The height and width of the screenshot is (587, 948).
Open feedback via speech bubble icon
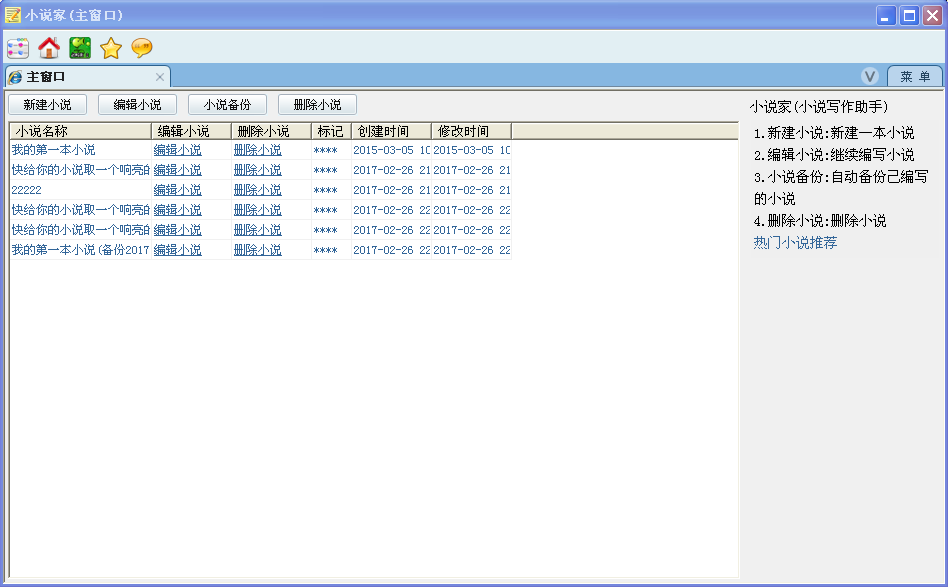(x=141, y=47)
